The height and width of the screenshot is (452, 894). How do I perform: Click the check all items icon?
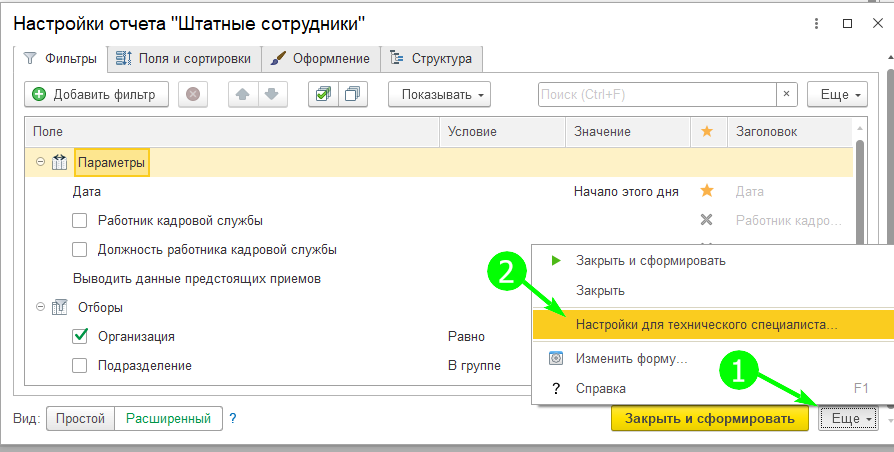(322, 95)
